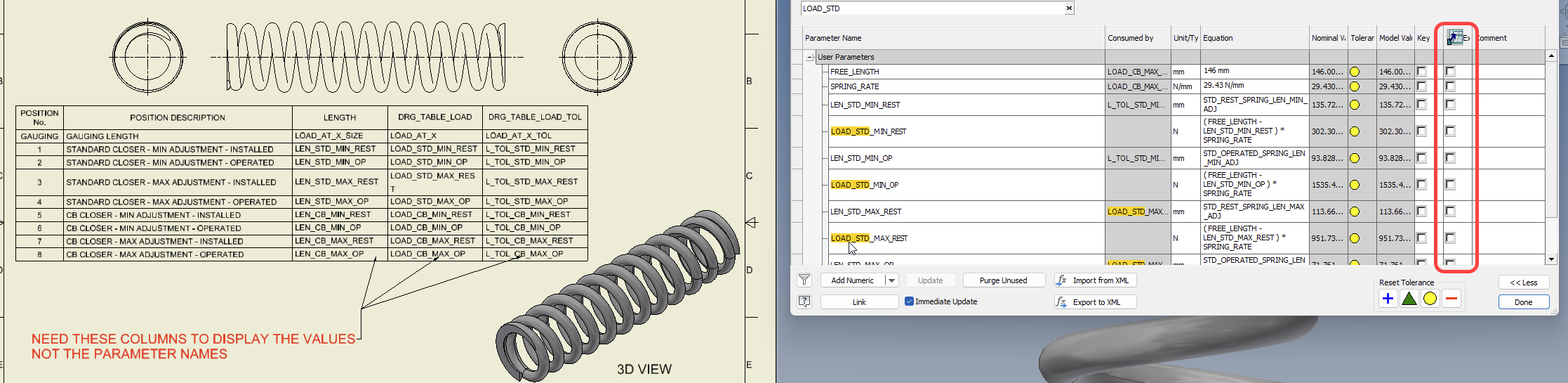1568x383 pixels.
Task: Click the Add Numeric button
Action: pyautogui.click(x=852, y=280)
